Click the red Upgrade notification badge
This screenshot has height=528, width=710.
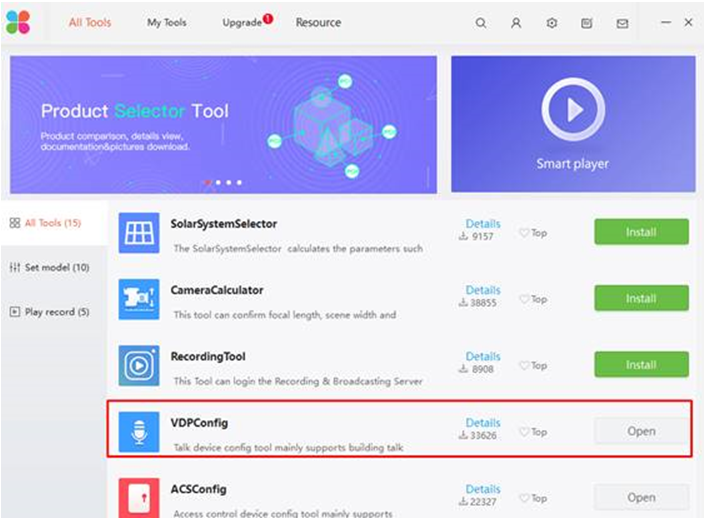(268, 18)
